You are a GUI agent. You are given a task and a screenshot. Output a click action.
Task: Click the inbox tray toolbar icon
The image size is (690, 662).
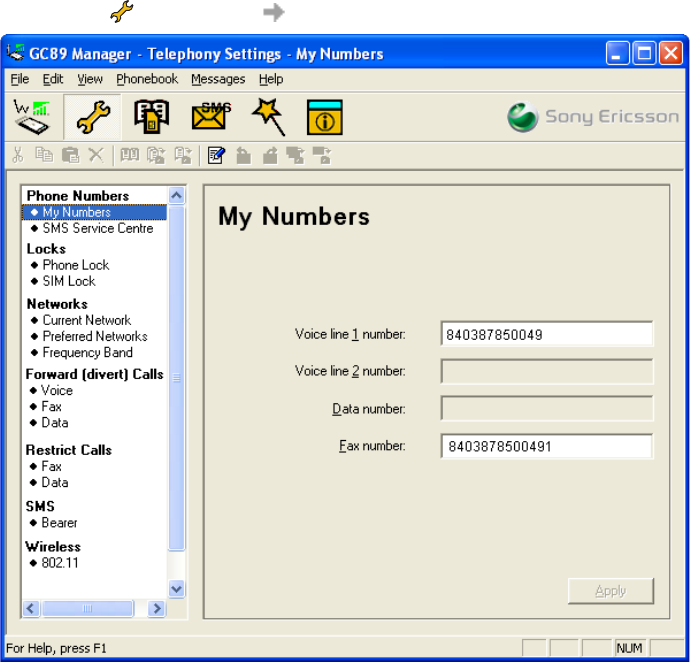[x=243, y=155]
